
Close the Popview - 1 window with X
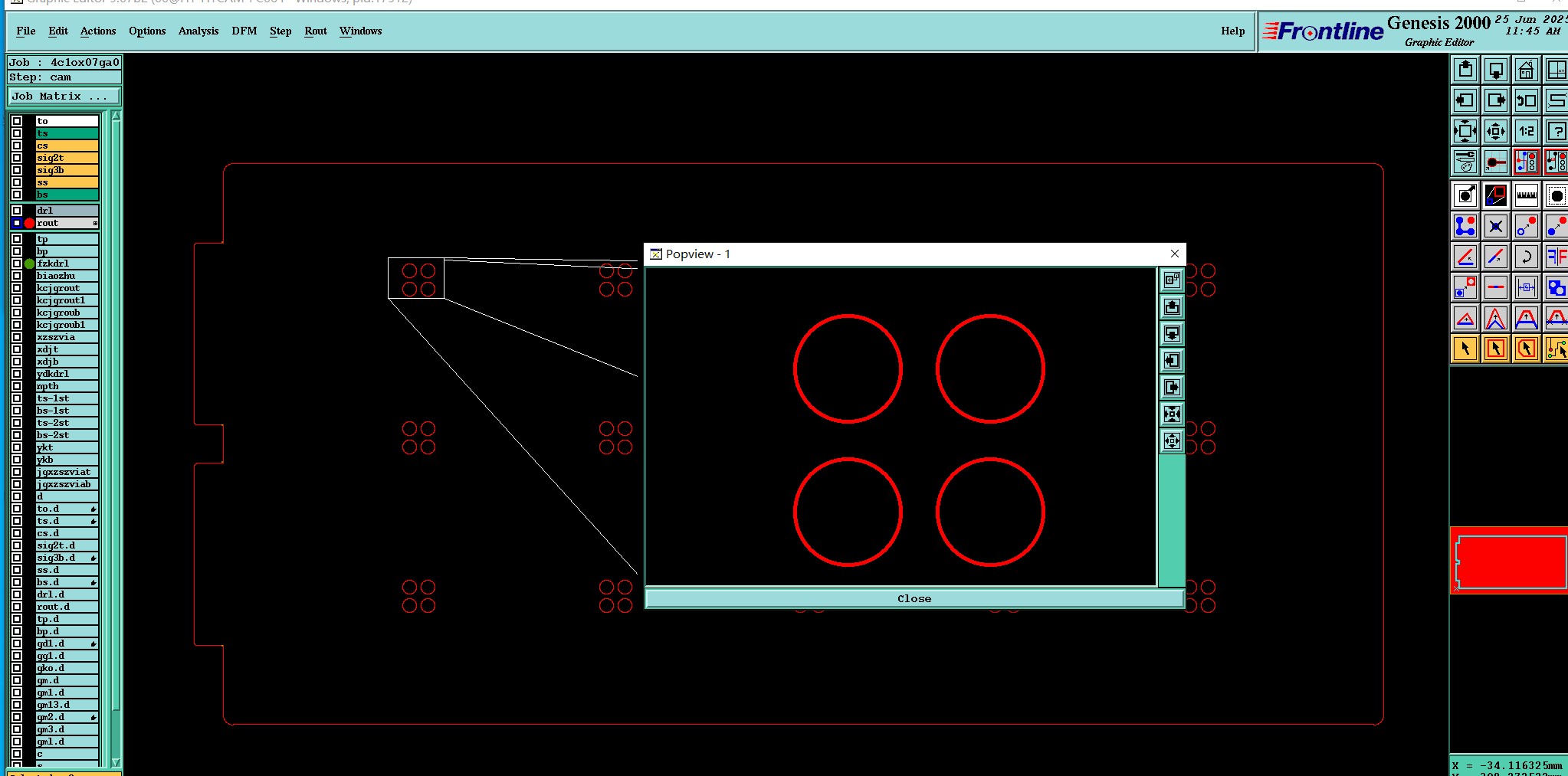pos(1175,254)
